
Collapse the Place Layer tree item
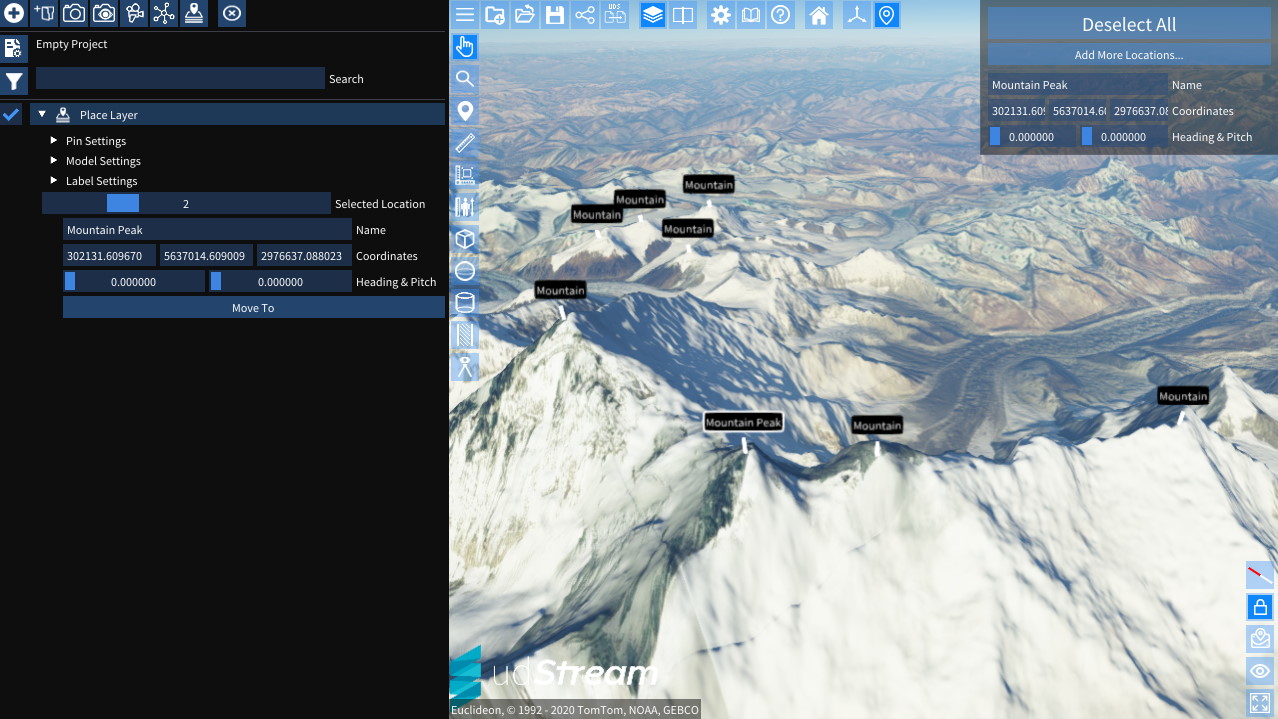[42, 115]
